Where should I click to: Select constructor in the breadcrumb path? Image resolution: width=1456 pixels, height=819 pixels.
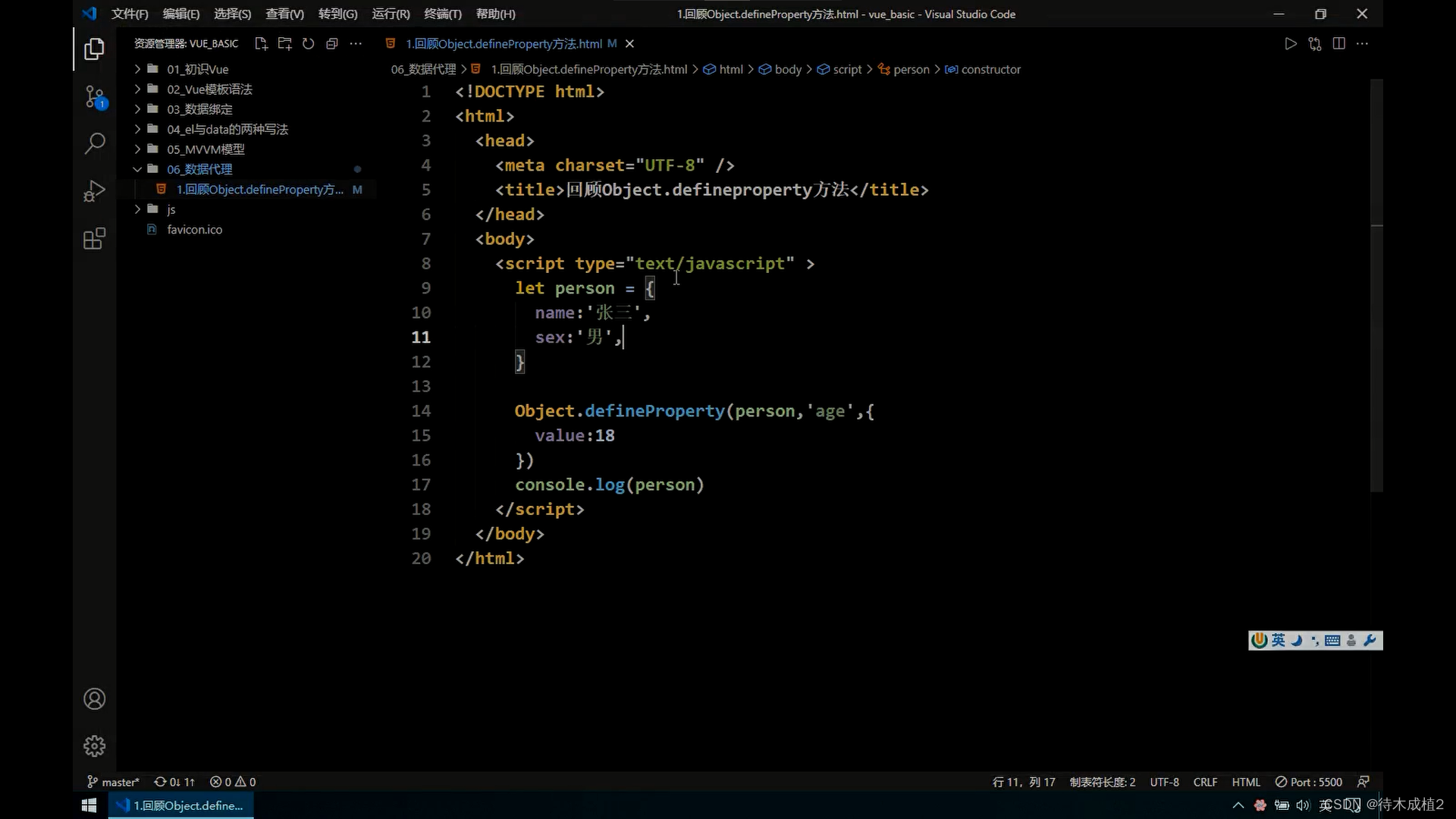[x=983, y=69]
